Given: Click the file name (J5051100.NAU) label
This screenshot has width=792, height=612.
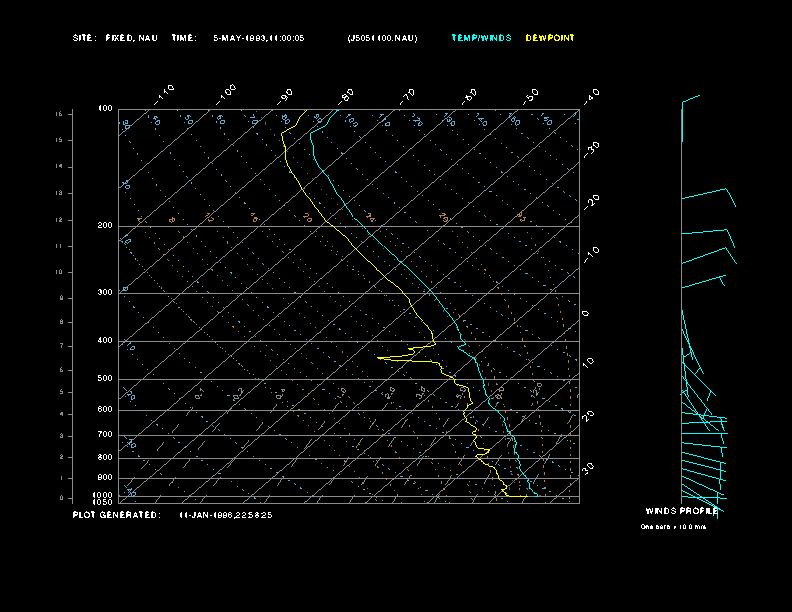Looking at the screenshot, I should 383,38.
